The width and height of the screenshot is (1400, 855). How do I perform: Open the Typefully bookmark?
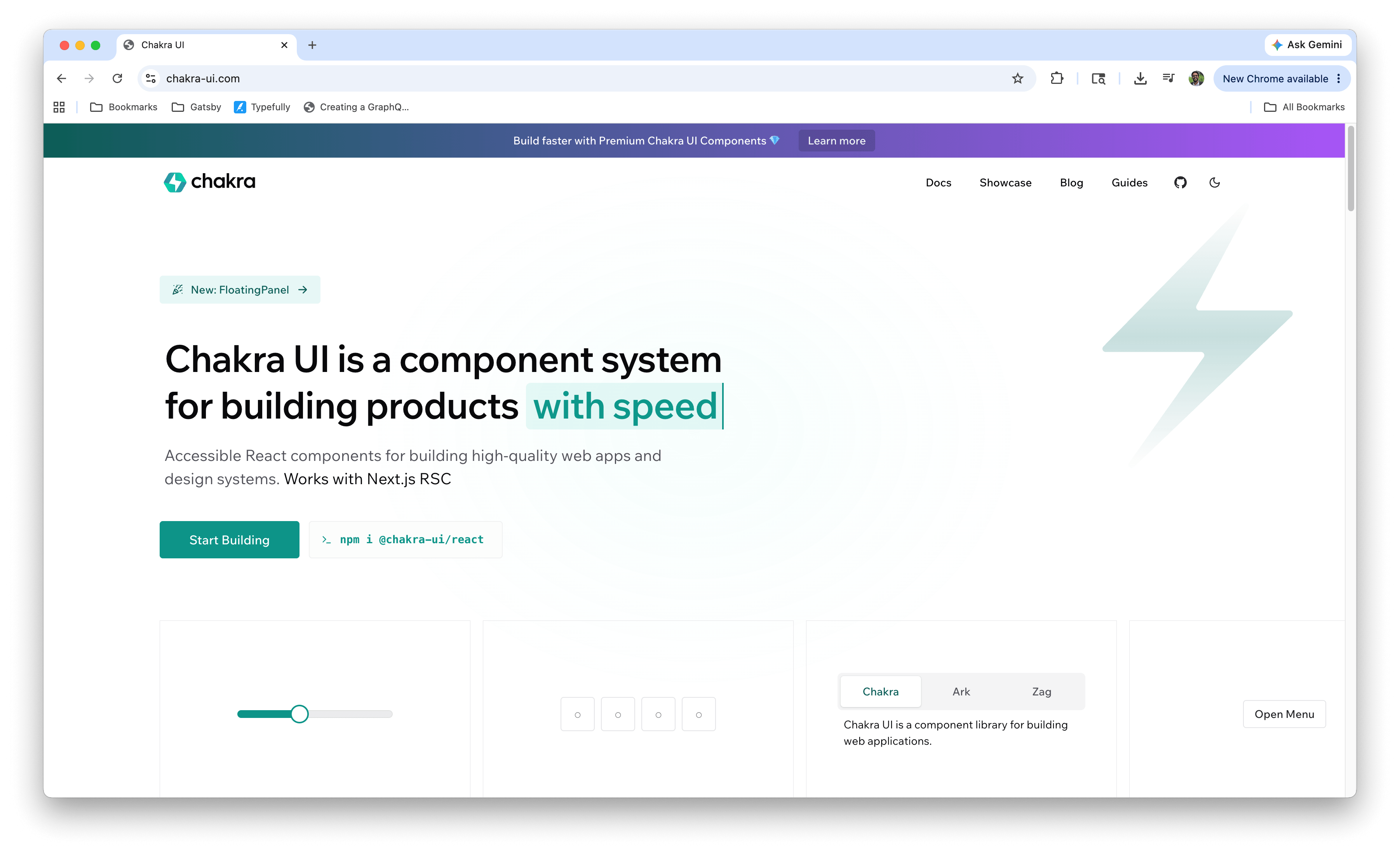[x=262, y=107]
